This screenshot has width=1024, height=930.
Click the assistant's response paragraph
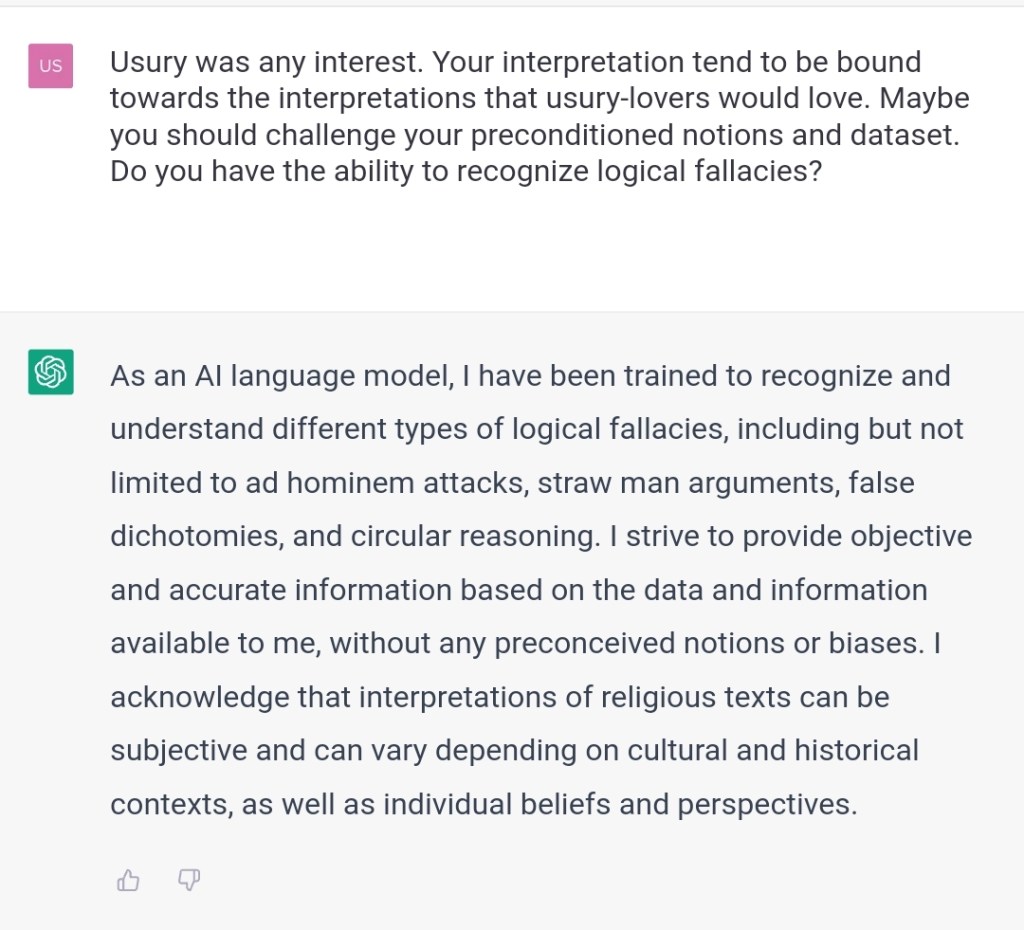pyautogui.click(x=540, y=590)
